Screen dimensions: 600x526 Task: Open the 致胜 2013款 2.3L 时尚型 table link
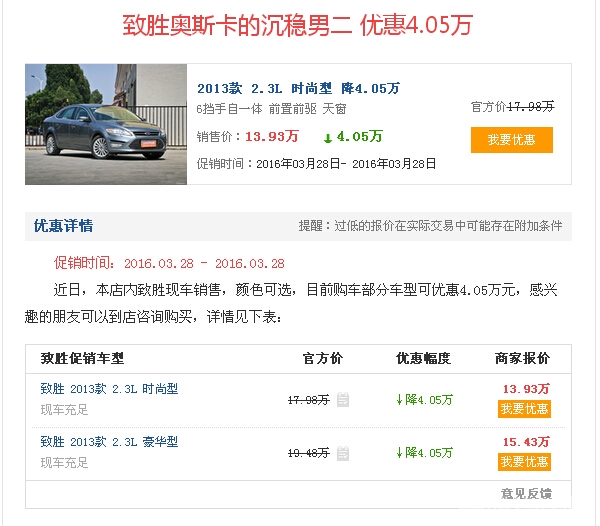(109, 389)
